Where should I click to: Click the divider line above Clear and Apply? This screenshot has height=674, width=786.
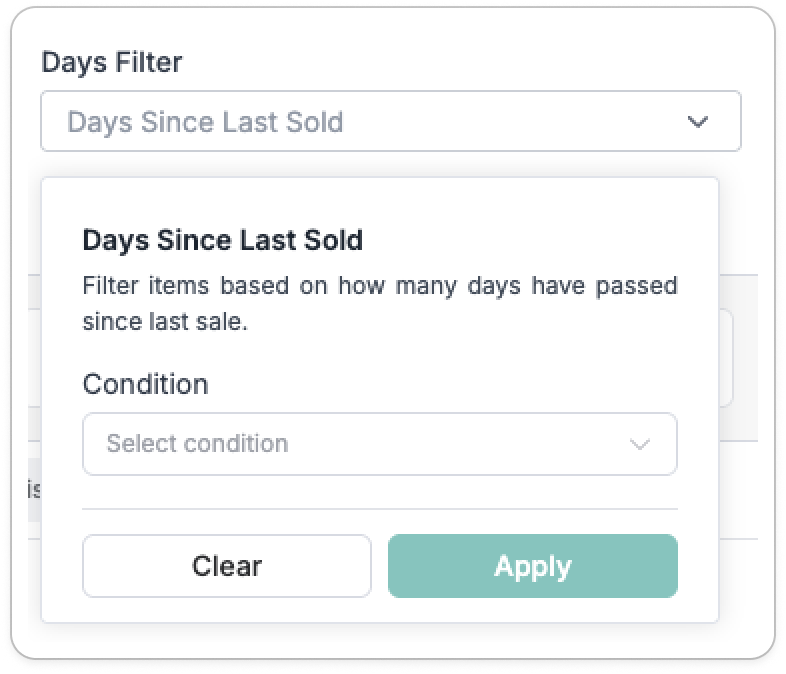coord(379,509)
